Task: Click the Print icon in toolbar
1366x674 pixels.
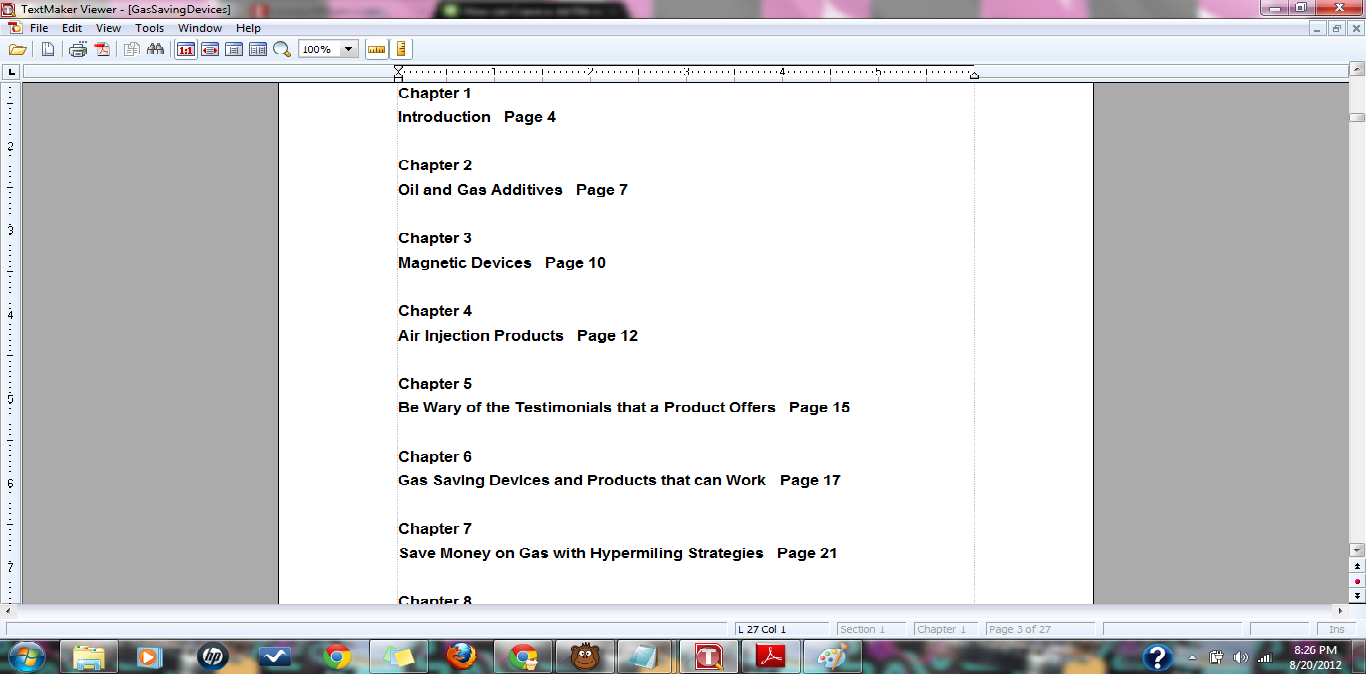Action: click(x=77, y=49)
